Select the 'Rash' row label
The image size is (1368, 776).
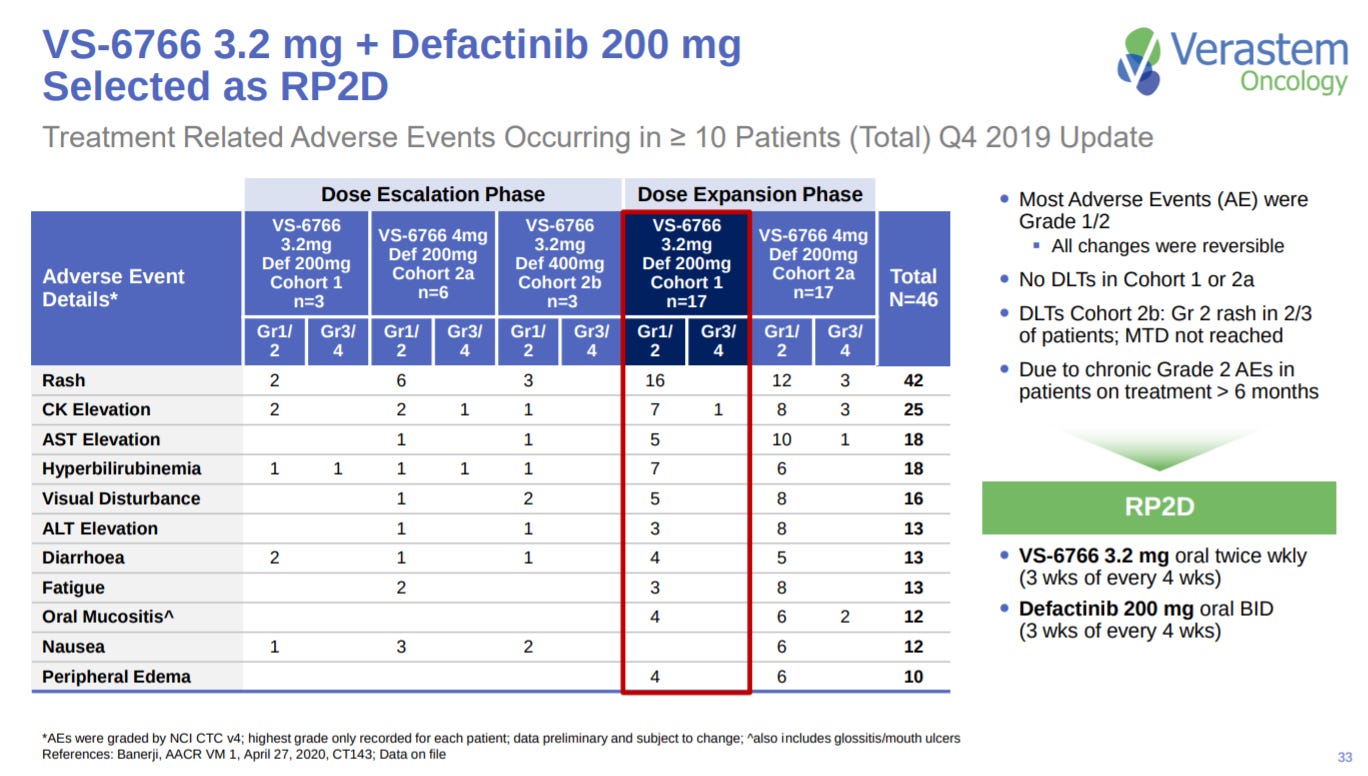(x=64, y=381)
